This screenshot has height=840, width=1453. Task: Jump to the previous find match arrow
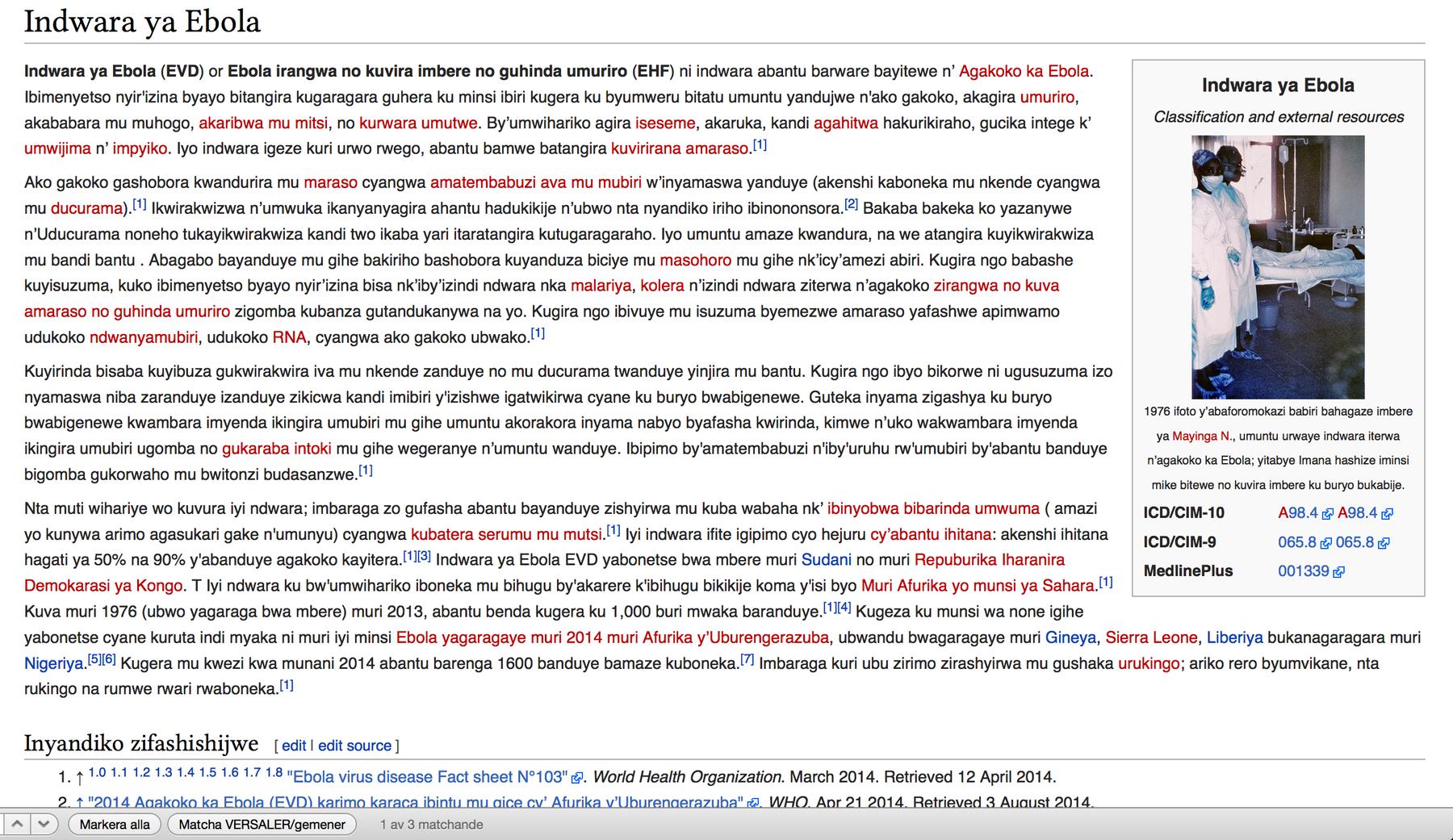[16, 824]
